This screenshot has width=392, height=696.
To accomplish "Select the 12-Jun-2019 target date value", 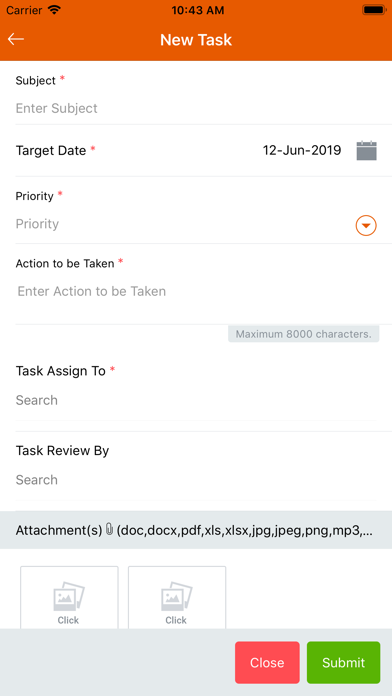I will 302,150.
